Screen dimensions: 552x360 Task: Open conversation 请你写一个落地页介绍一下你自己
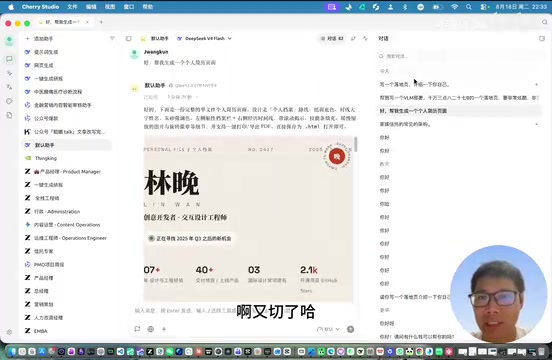[x=415, y=297]
